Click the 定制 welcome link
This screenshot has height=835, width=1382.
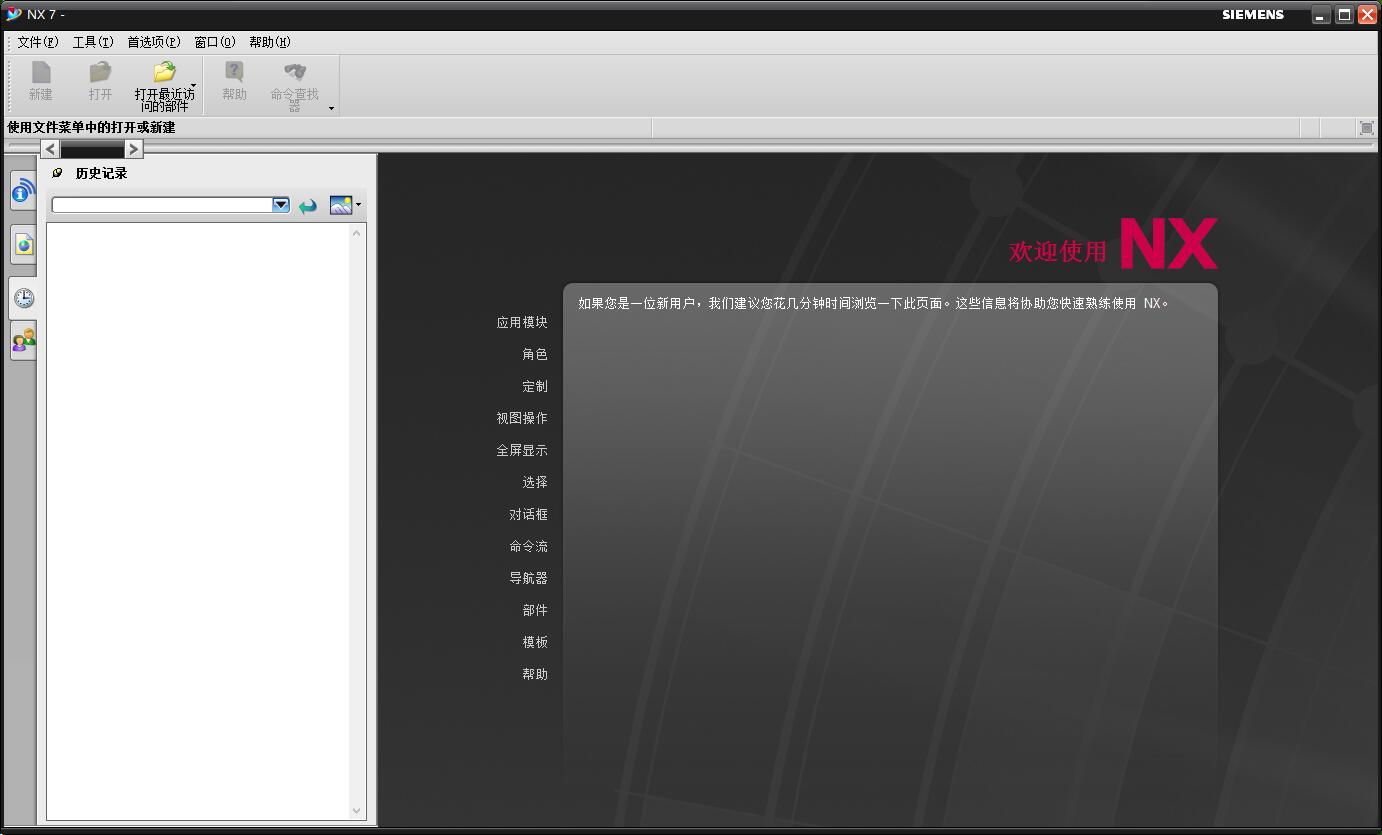(x=535, y=386)
